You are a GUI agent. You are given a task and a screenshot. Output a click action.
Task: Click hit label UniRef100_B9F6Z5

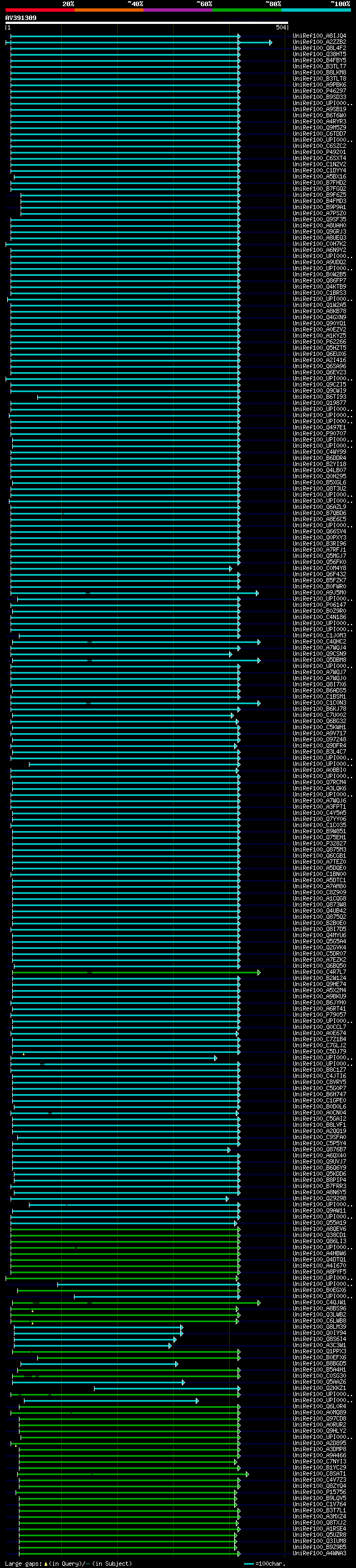coord(319,195)
